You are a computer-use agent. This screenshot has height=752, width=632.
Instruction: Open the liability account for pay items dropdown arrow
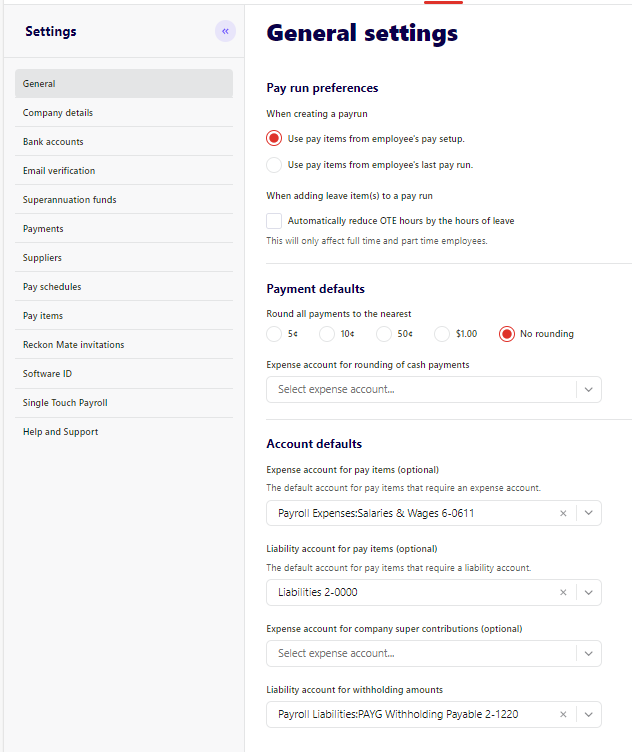[x=589, y=592]
